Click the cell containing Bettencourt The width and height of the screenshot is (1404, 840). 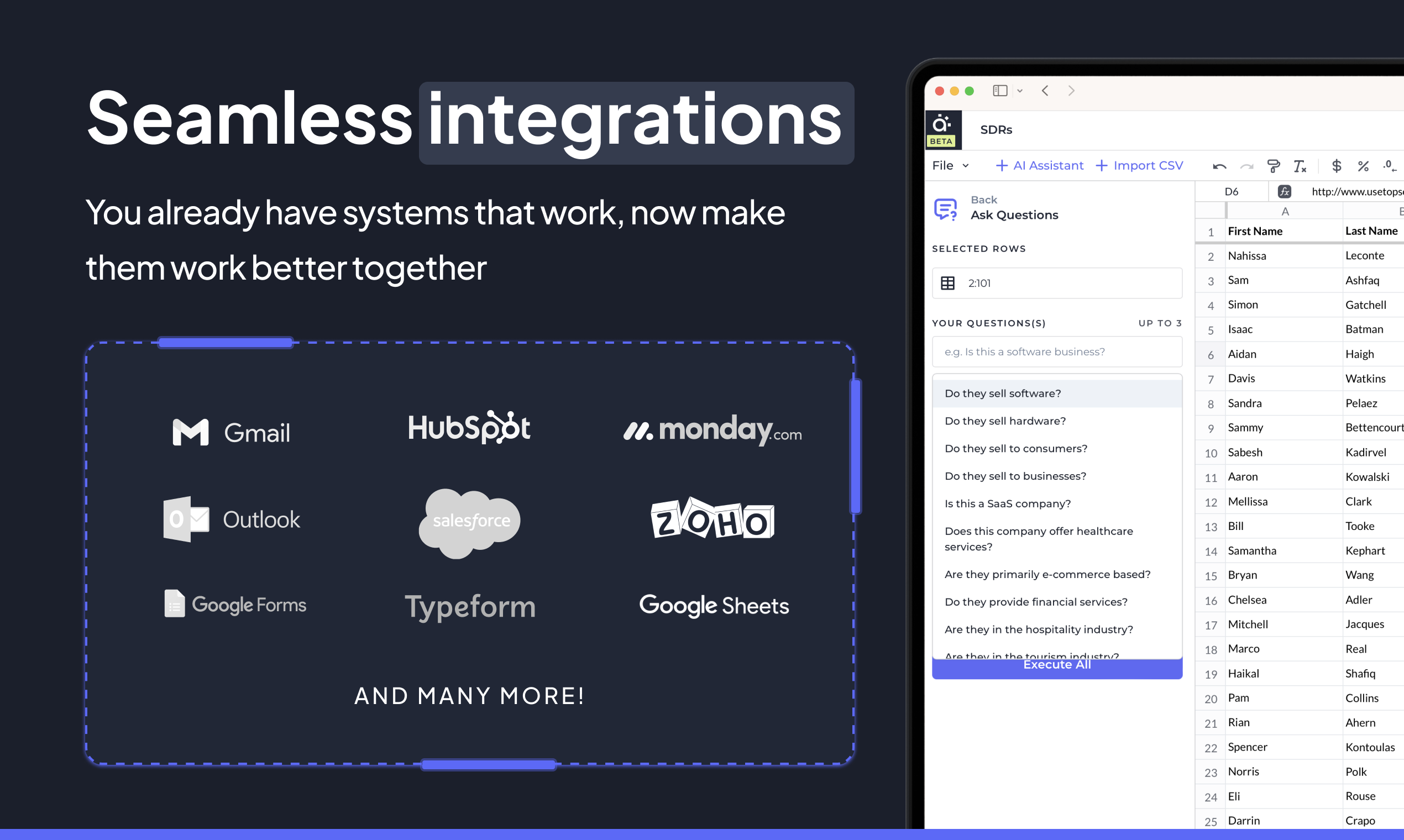point(1374,428)
